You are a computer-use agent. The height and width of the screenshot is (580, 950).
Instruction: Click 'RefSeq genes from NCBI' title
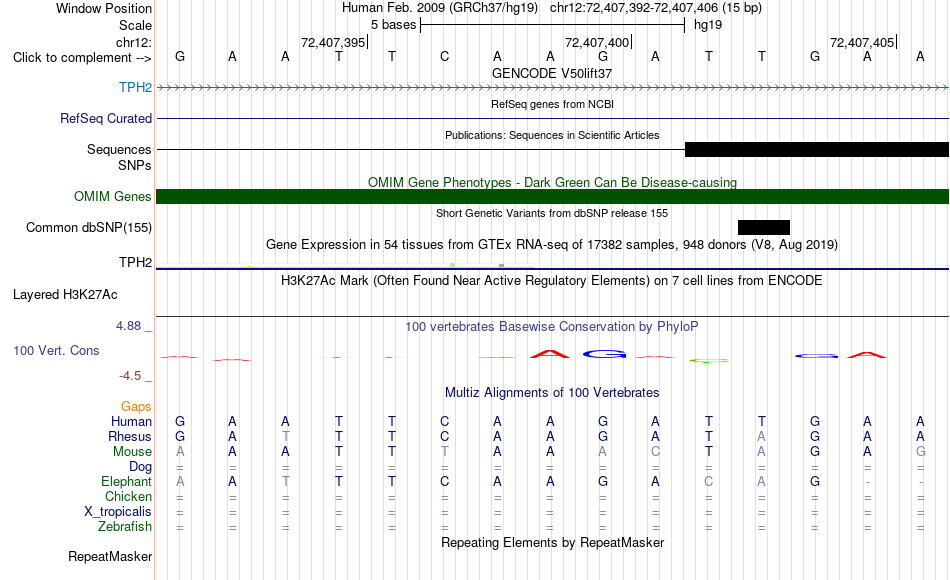[552, 104]
